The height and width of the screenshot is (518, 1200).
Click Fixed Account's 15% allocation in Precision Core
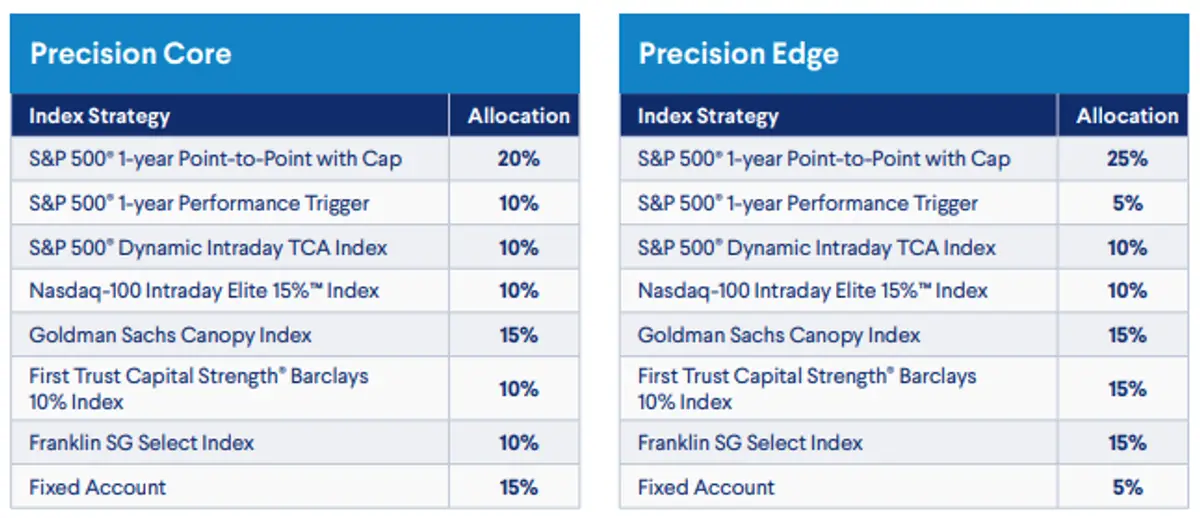(x=518, y=488)
